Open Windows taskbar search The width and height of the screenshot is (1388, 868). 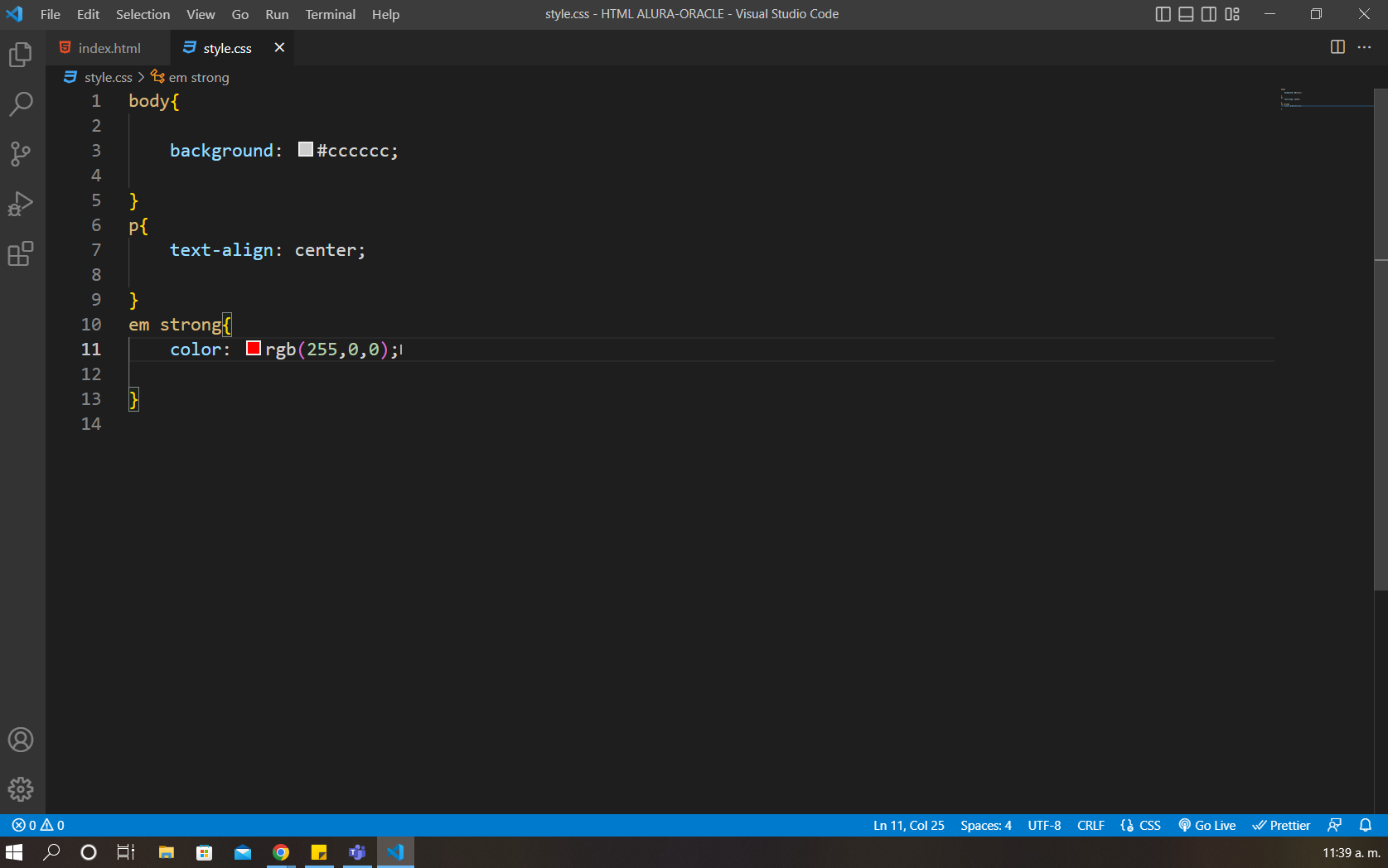(51, 852)
